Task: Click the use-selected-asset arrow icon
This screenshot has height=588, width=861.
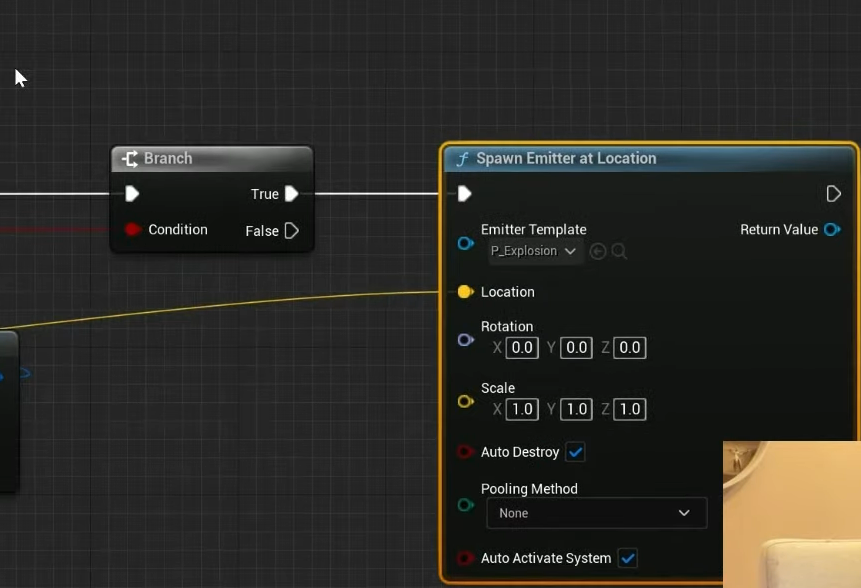Action: click(598, 251)
